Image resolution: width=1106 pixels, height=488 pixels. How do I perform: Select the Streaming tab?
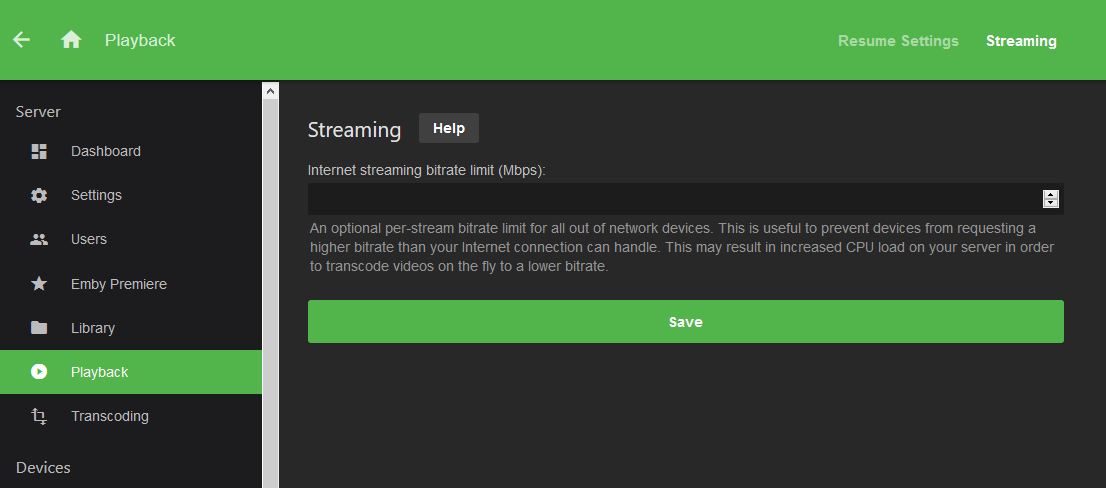pos(1021,41)
